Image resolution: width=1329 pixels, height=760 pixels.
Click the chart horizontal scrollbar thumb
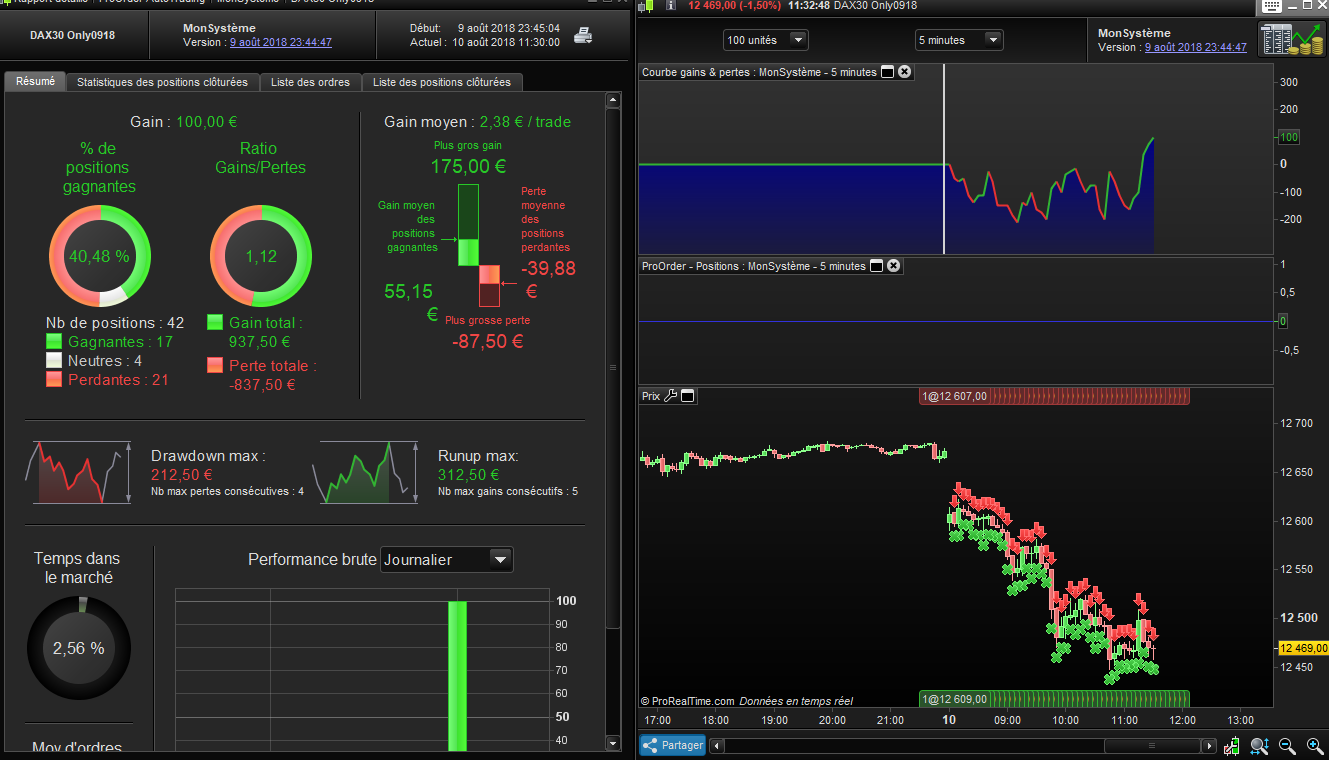pos(1152,746)
